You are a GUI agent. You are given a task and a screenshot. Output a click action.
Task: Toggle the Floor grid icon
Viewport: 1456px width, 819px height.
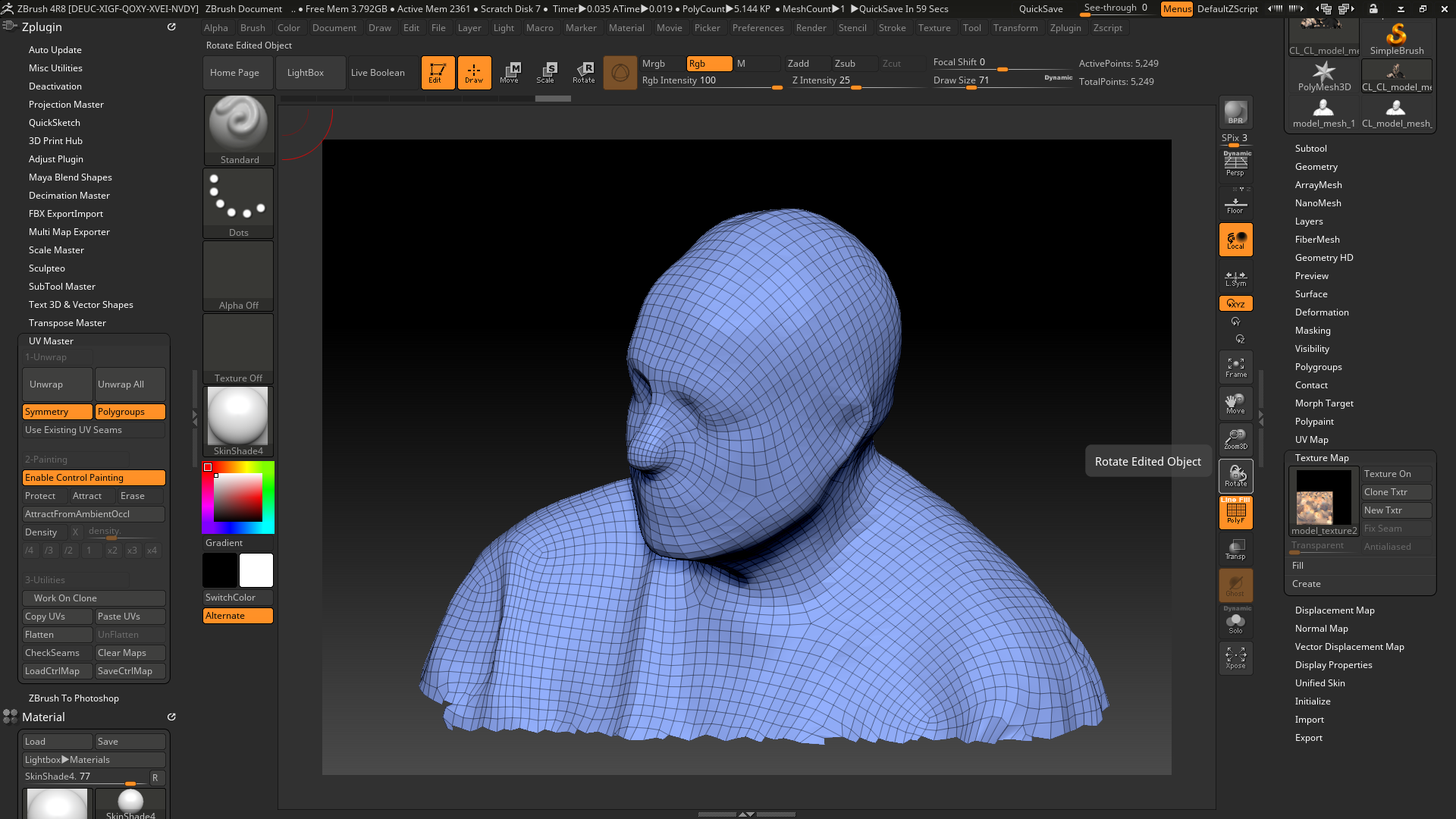click(x=1235, y=205)
